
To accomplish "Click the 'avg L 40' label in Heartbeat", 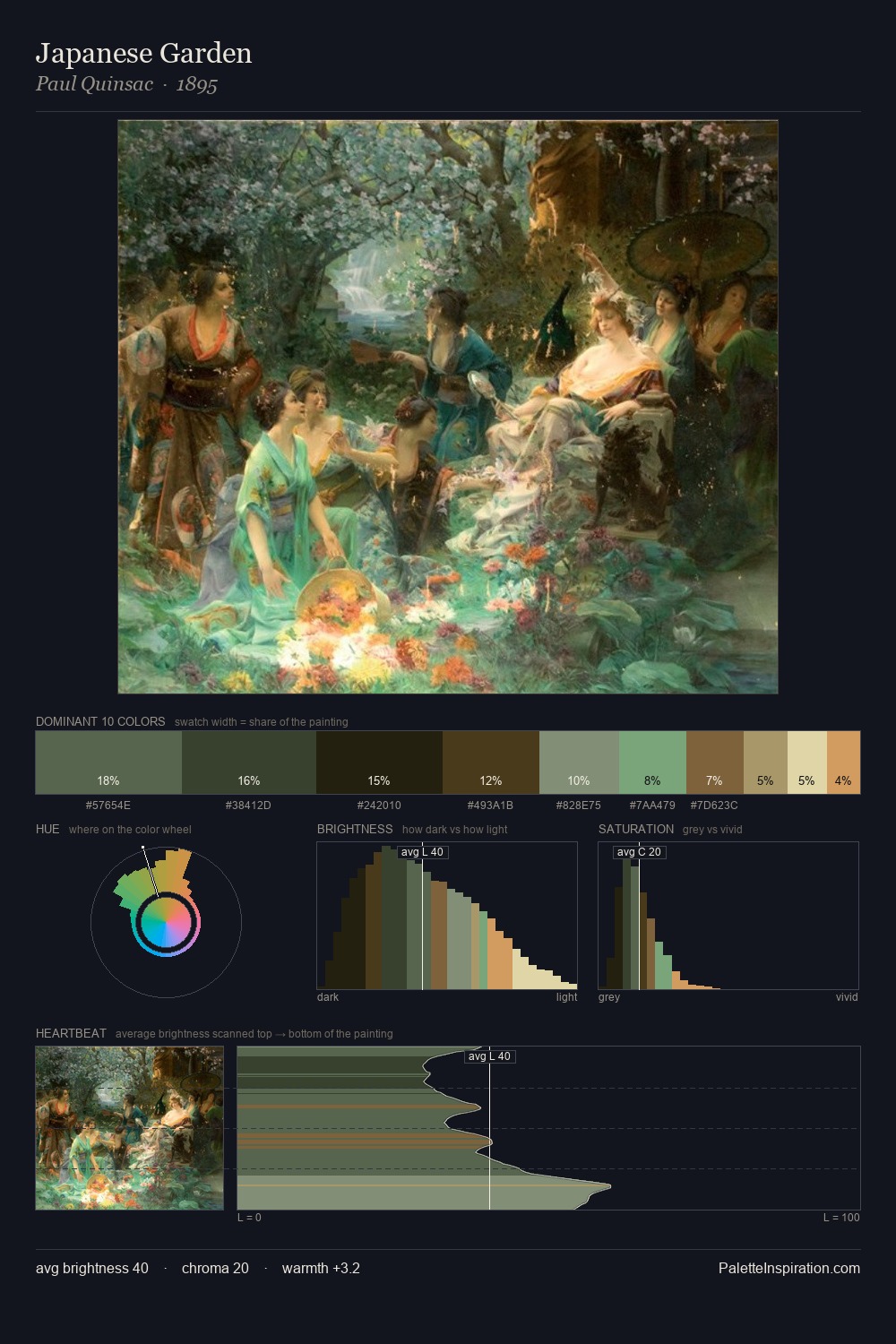I will point(490,1056).
